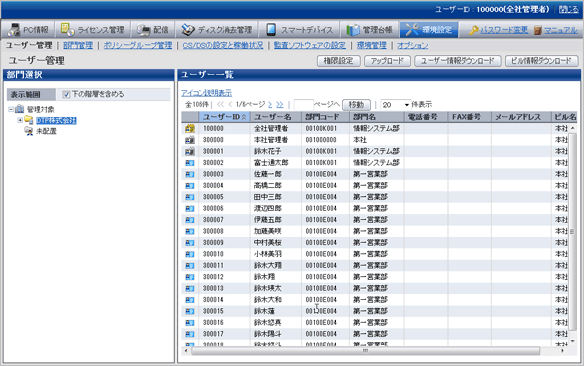Toggle 下の階層を含める checkbox

pyautogui.click(x=66, y=95)
